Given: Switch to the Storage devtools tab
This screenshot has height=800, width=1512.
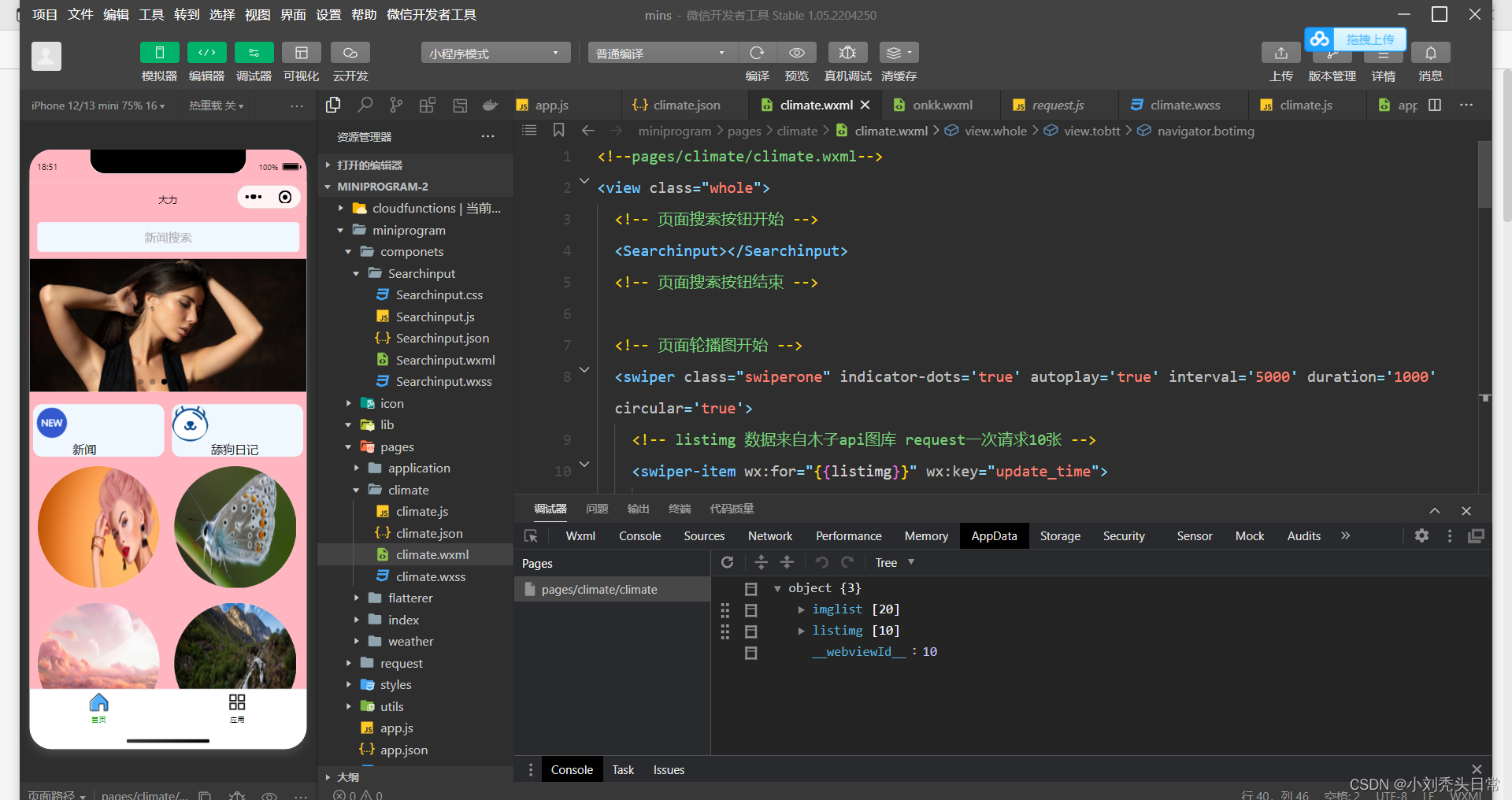Looking at the screenshot, I should pyautogui.click(x=1060, y=535).
